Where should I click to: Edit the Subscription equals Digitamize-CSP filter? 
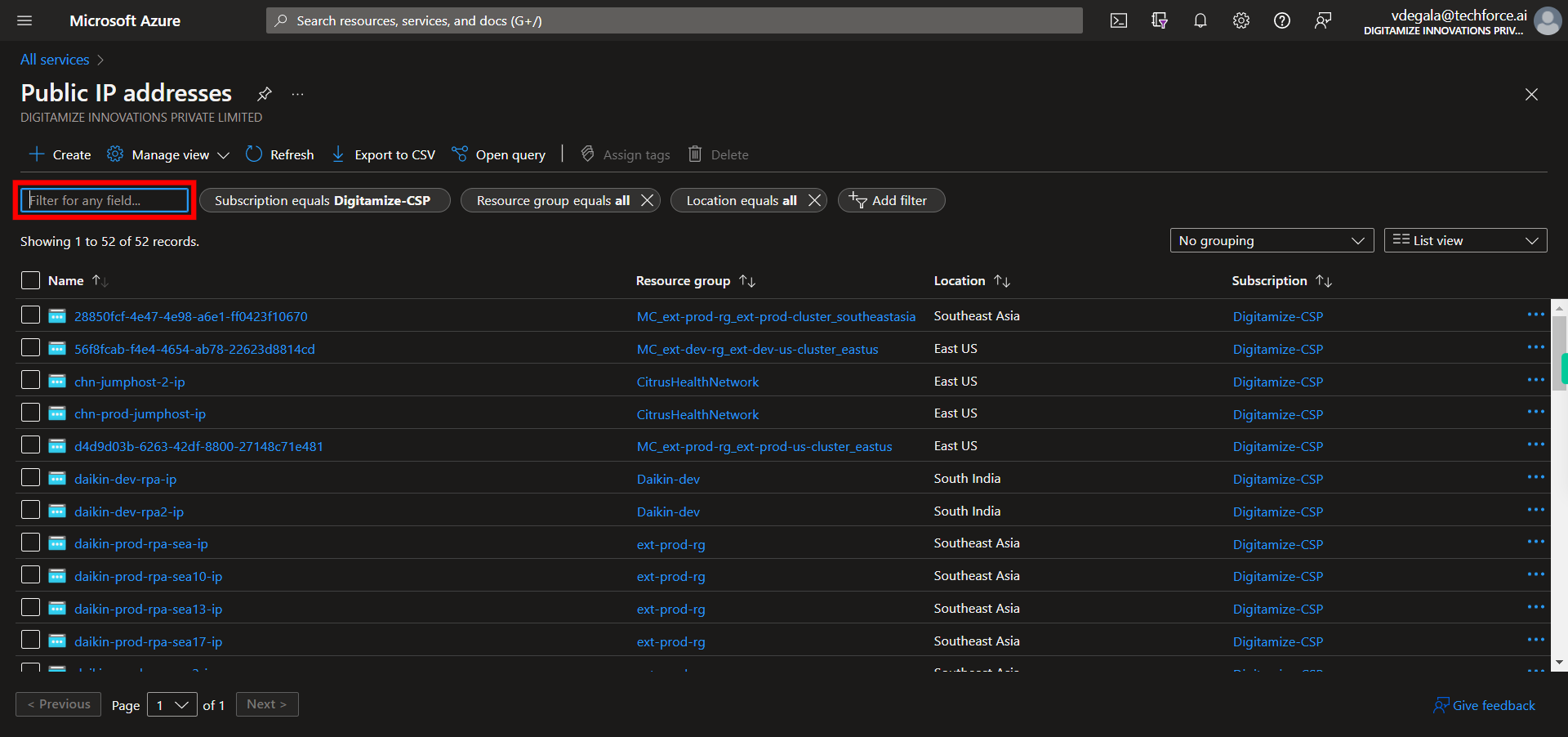(324, 200)
